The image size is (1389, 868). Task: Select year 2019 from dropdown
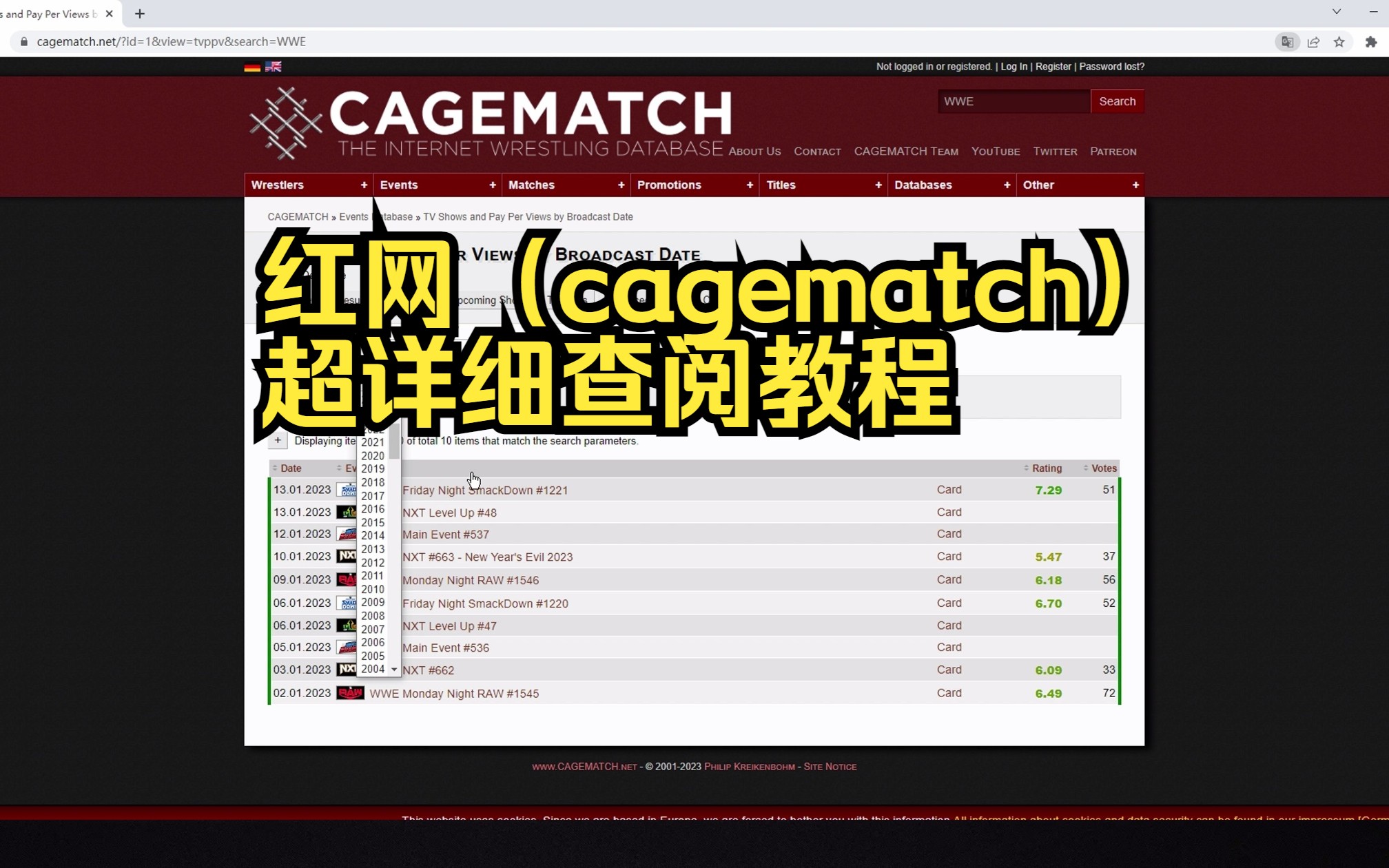(371, 468)
